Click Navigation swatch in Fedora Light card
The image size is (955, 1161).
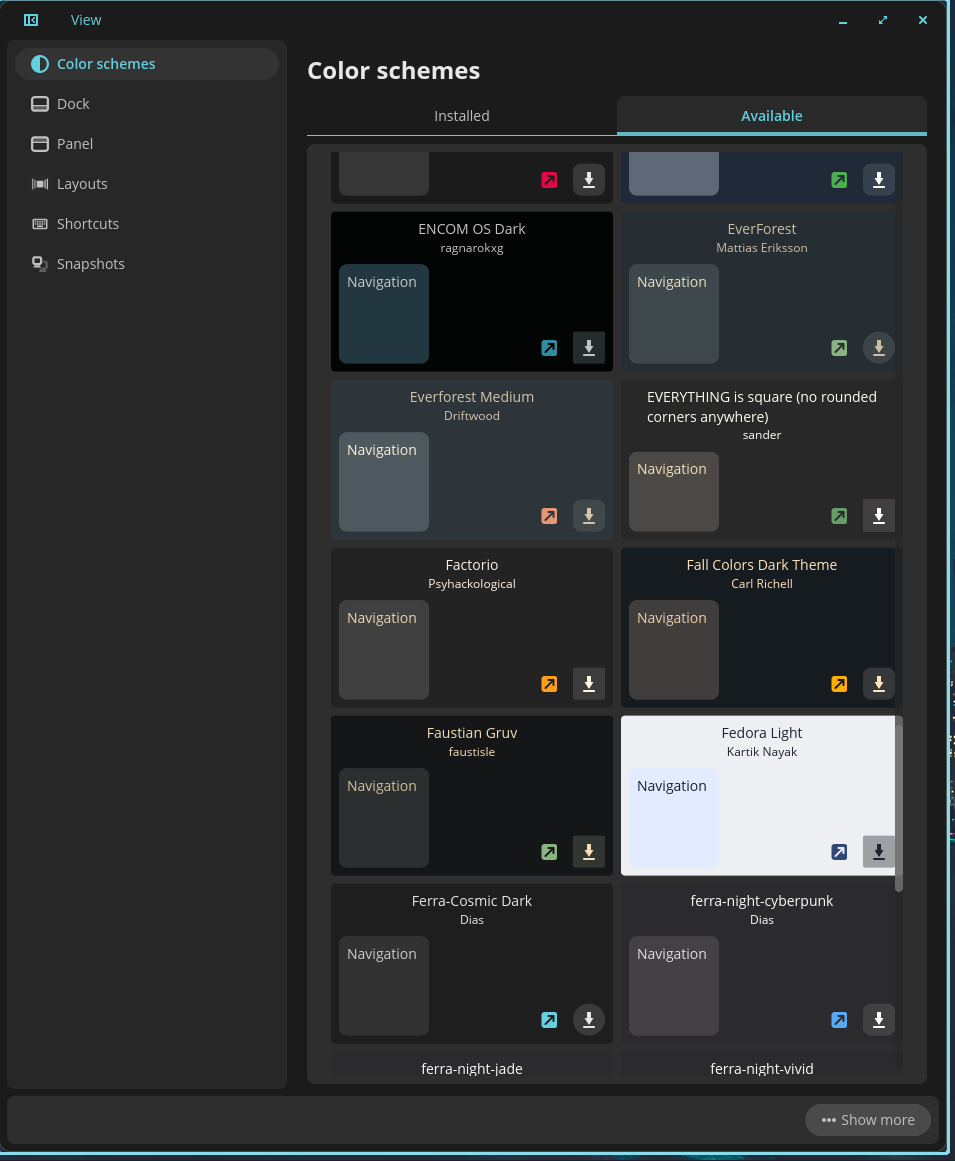coord(673,817)
